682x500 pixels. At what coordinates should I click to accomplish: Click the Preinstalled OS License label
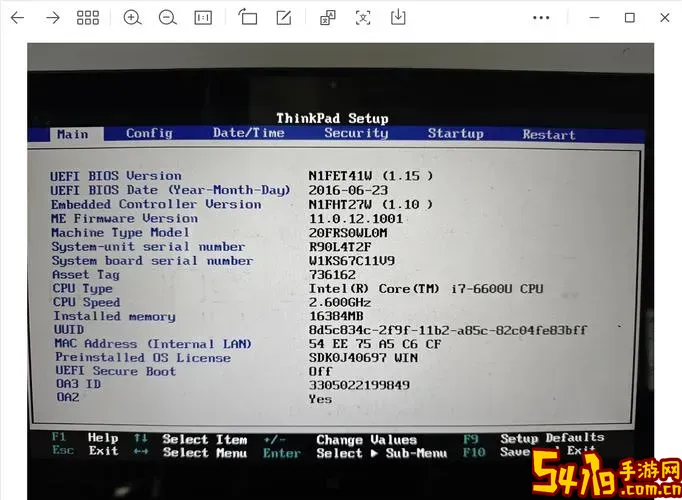click(143, 358)
